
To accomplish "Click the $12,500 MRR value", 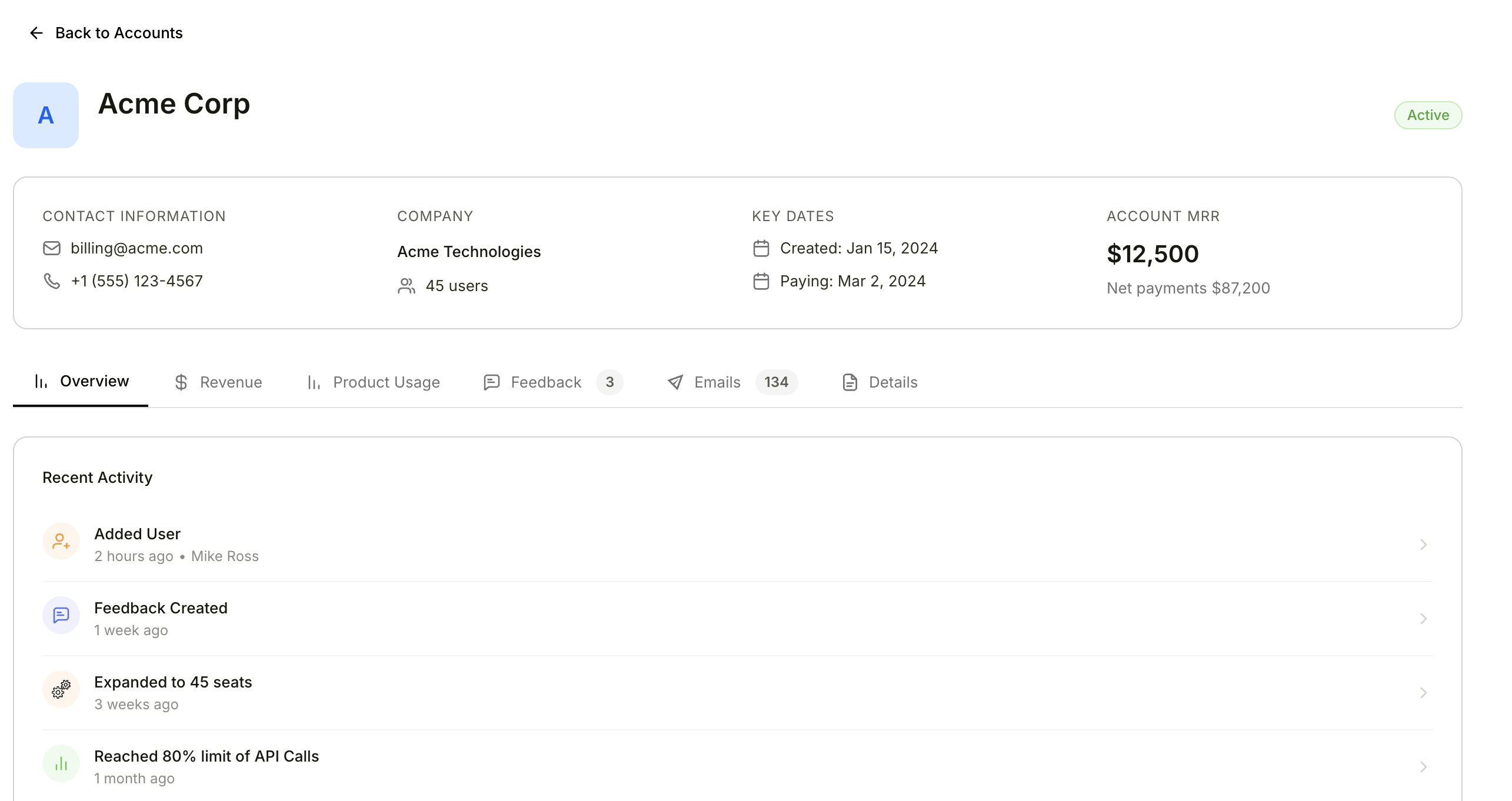I will click(x=1153, y=254).
